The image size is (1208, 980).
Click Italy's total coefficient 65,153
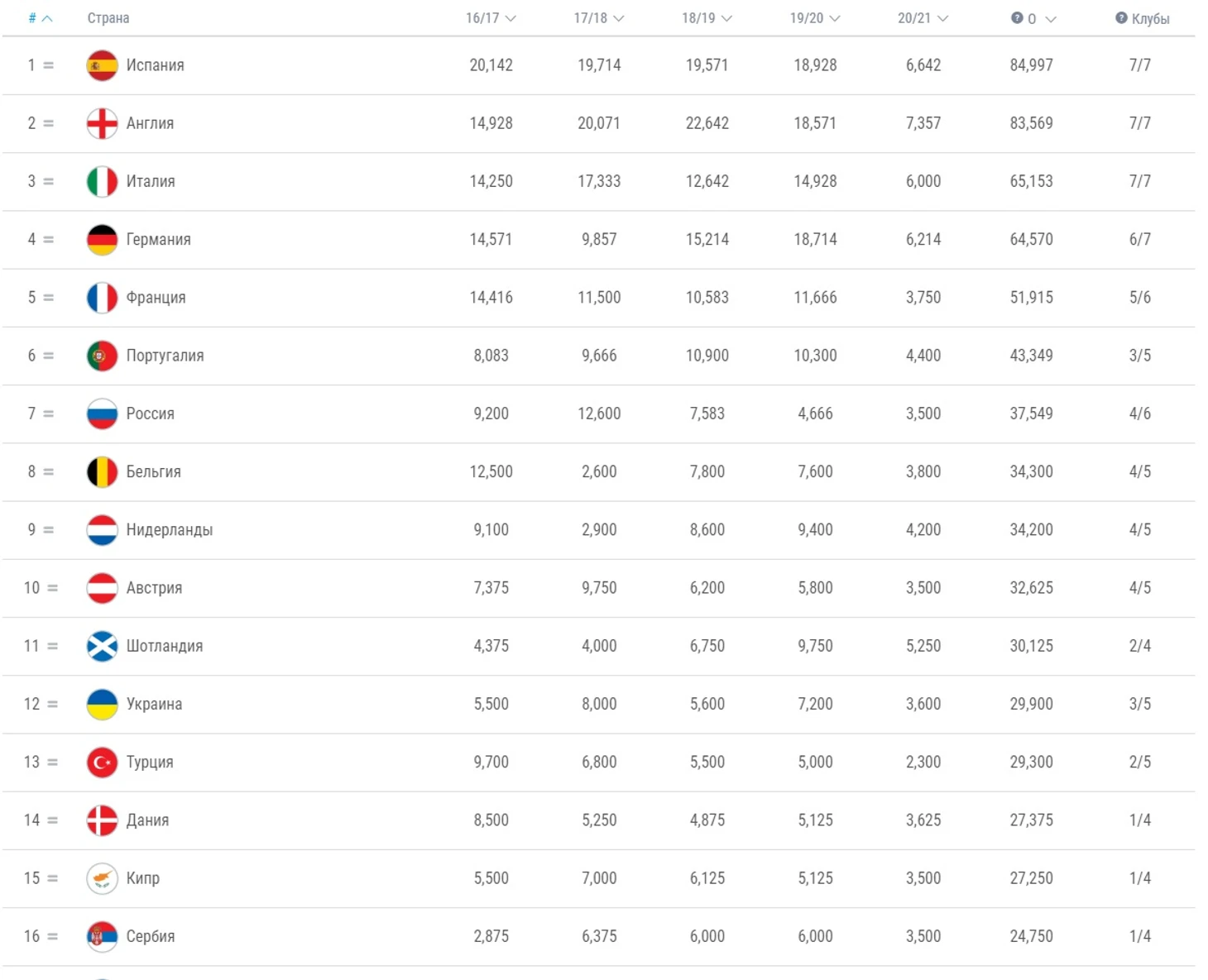point(1031,181)
